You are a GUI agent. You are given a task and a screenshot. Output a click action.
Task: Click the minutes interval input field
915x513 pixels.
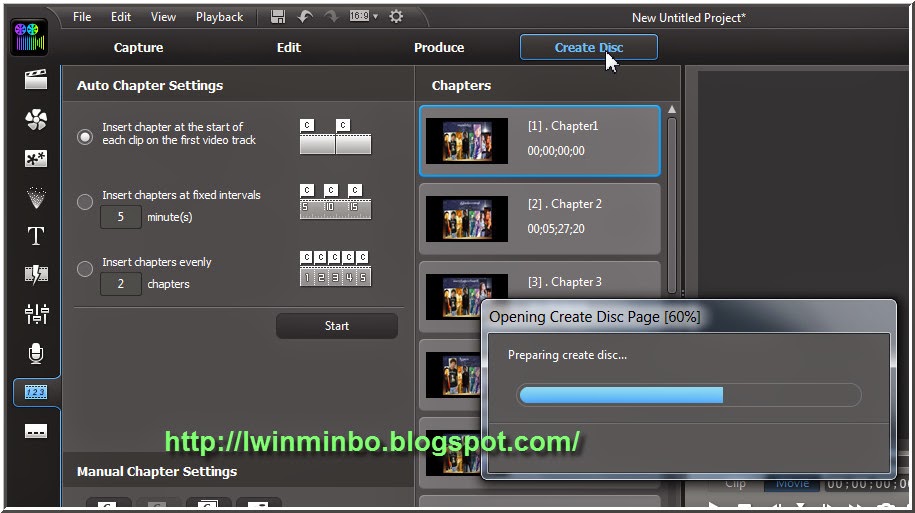tap(121, 217)
